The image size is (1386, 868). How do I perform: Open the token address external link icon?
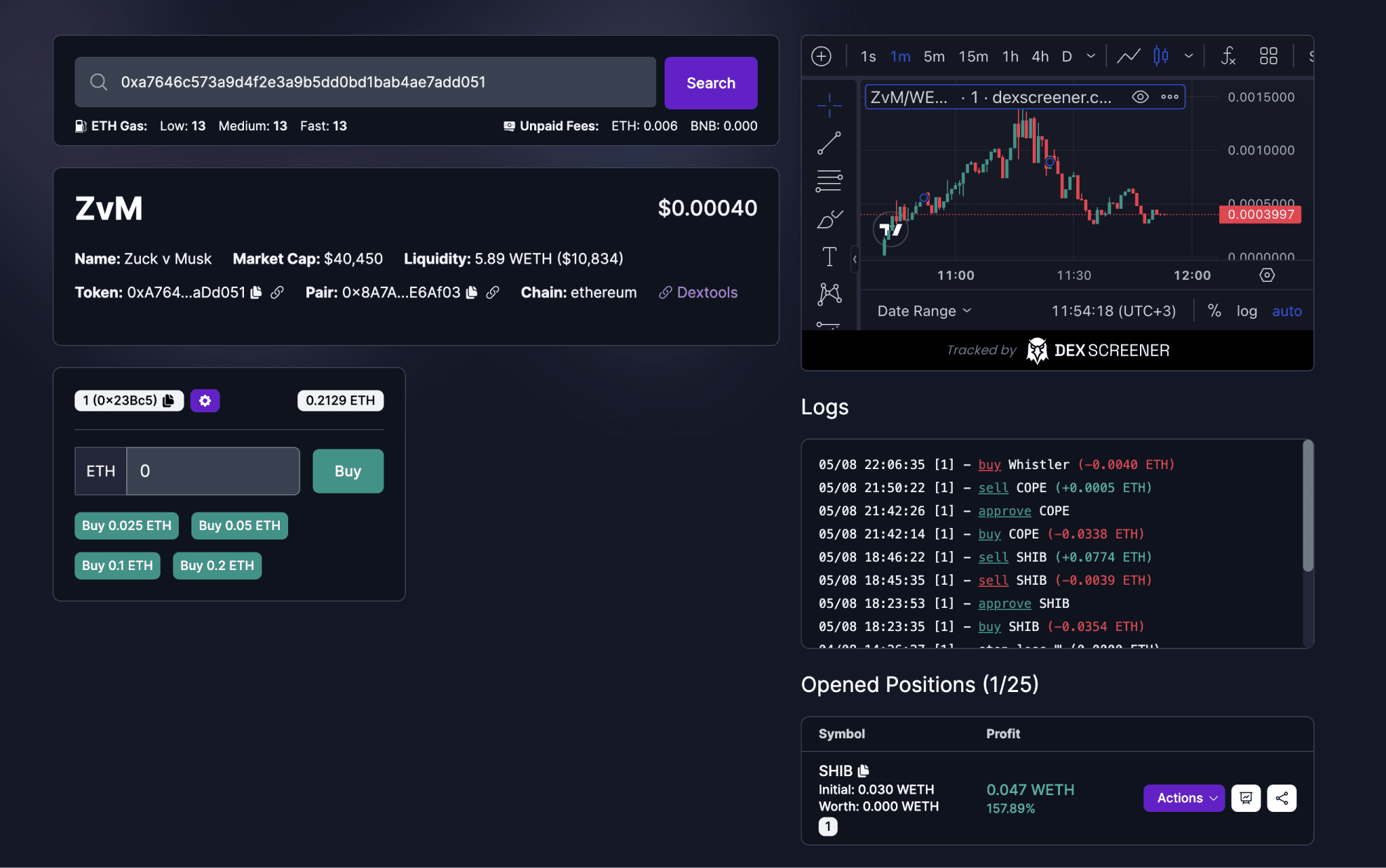click(277, 292)
